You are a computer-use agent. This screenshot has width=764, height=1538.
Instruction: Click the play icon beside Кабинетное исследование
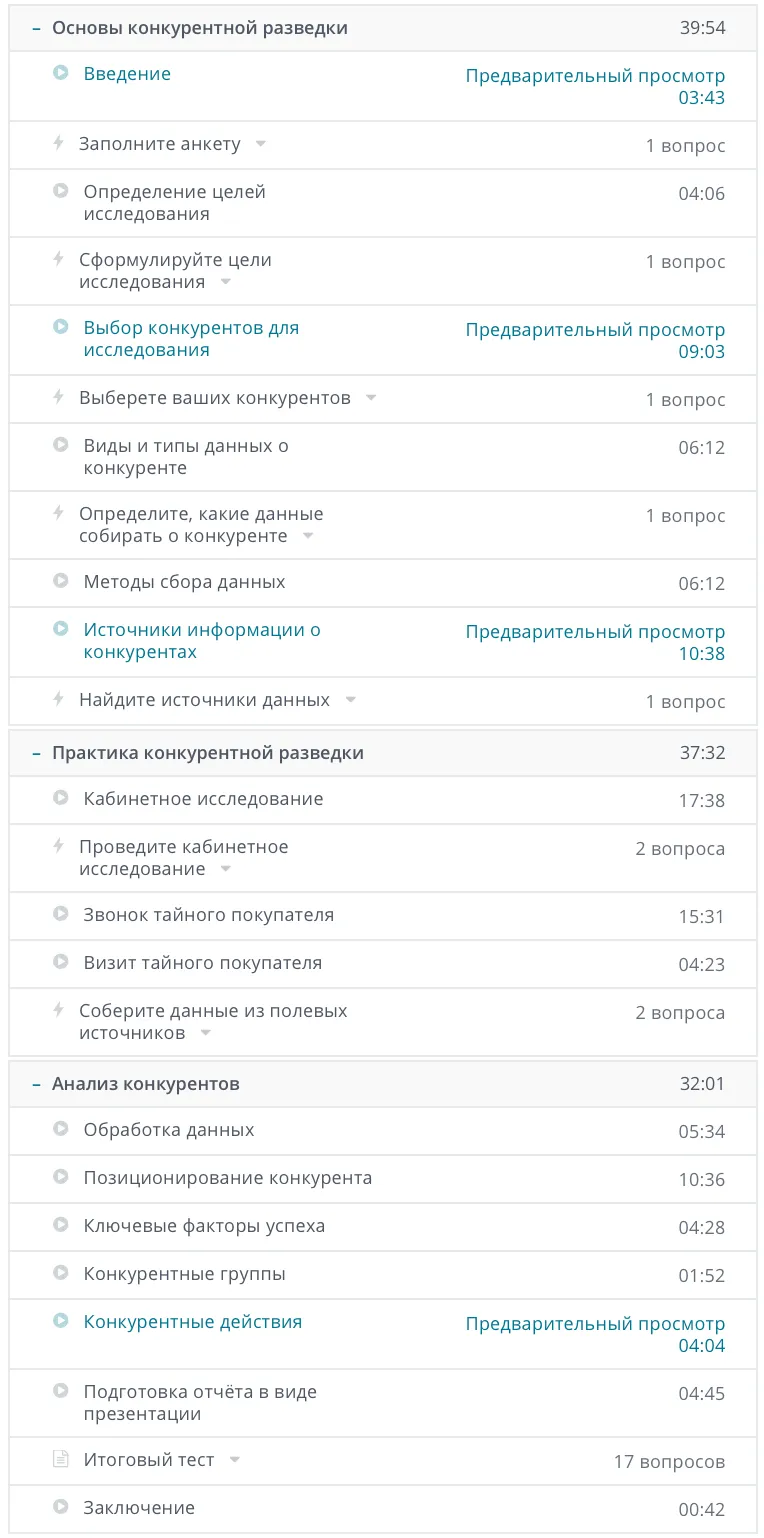click(61, 798)
